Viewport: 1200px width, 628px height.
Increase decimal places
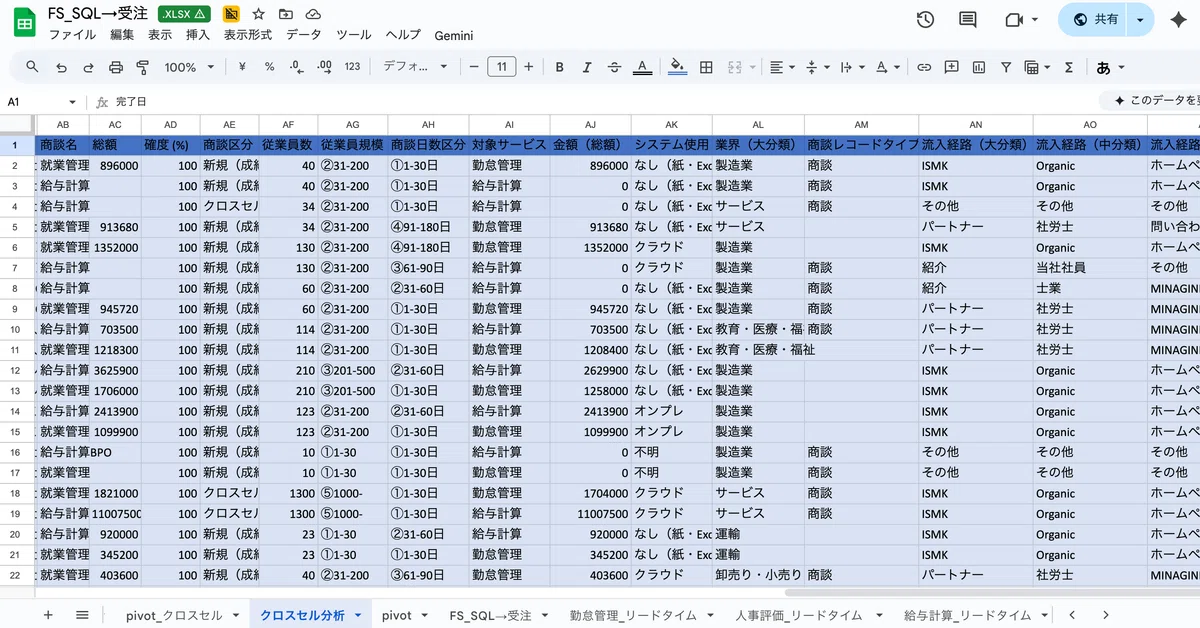[324, 67]
